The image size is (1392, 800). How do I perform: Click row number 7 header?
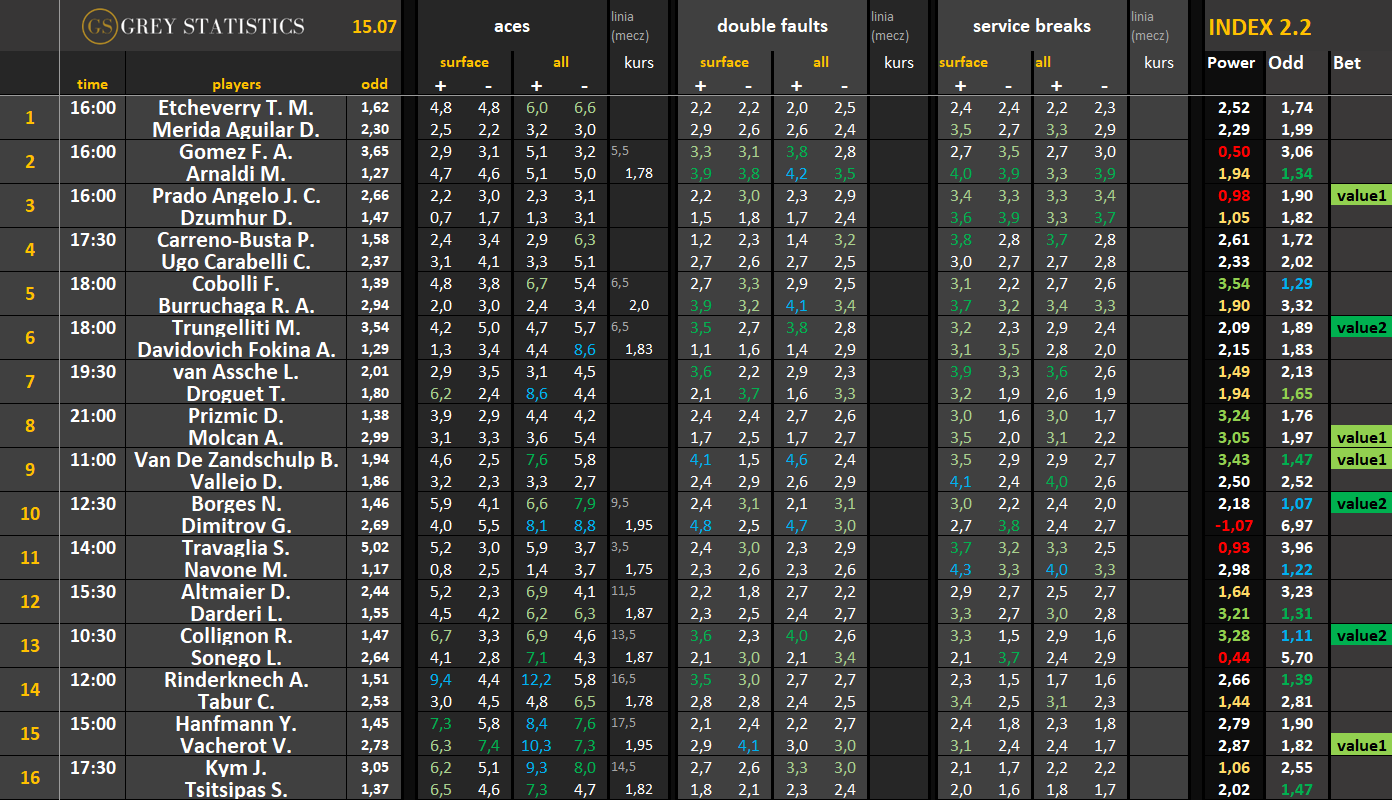tap(30, 382)
